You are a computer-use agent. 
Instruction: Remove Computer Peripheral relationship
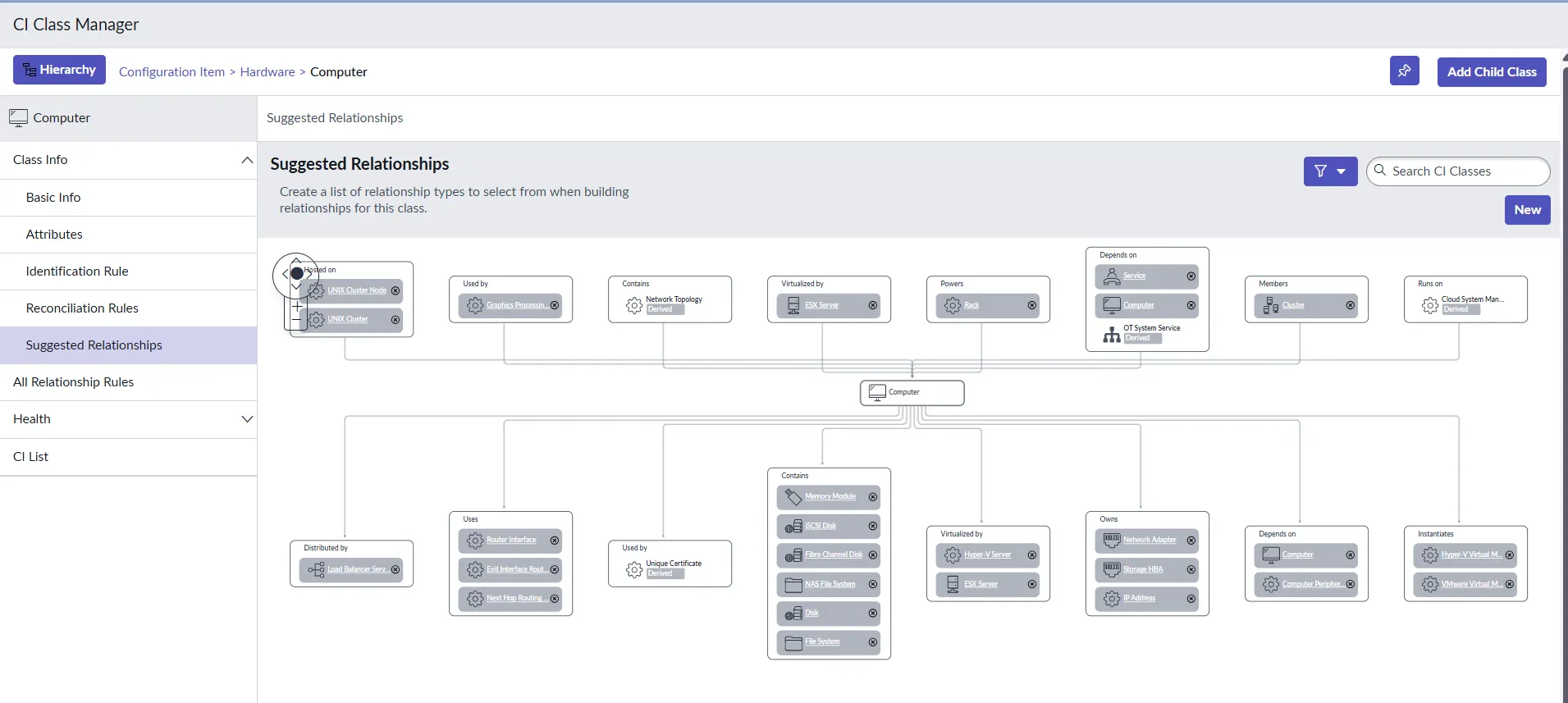(x=1351, y=584)
